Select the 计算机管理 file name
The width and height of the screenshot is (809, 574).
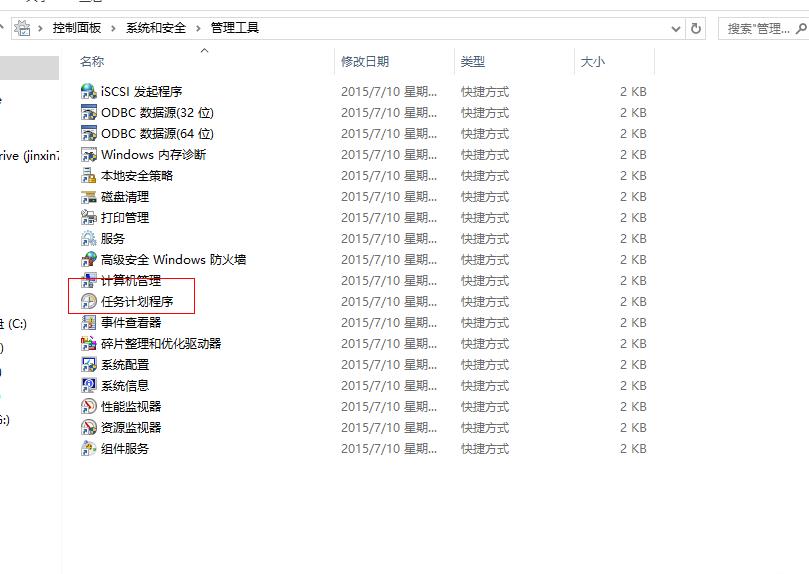(x=131, y=281)
